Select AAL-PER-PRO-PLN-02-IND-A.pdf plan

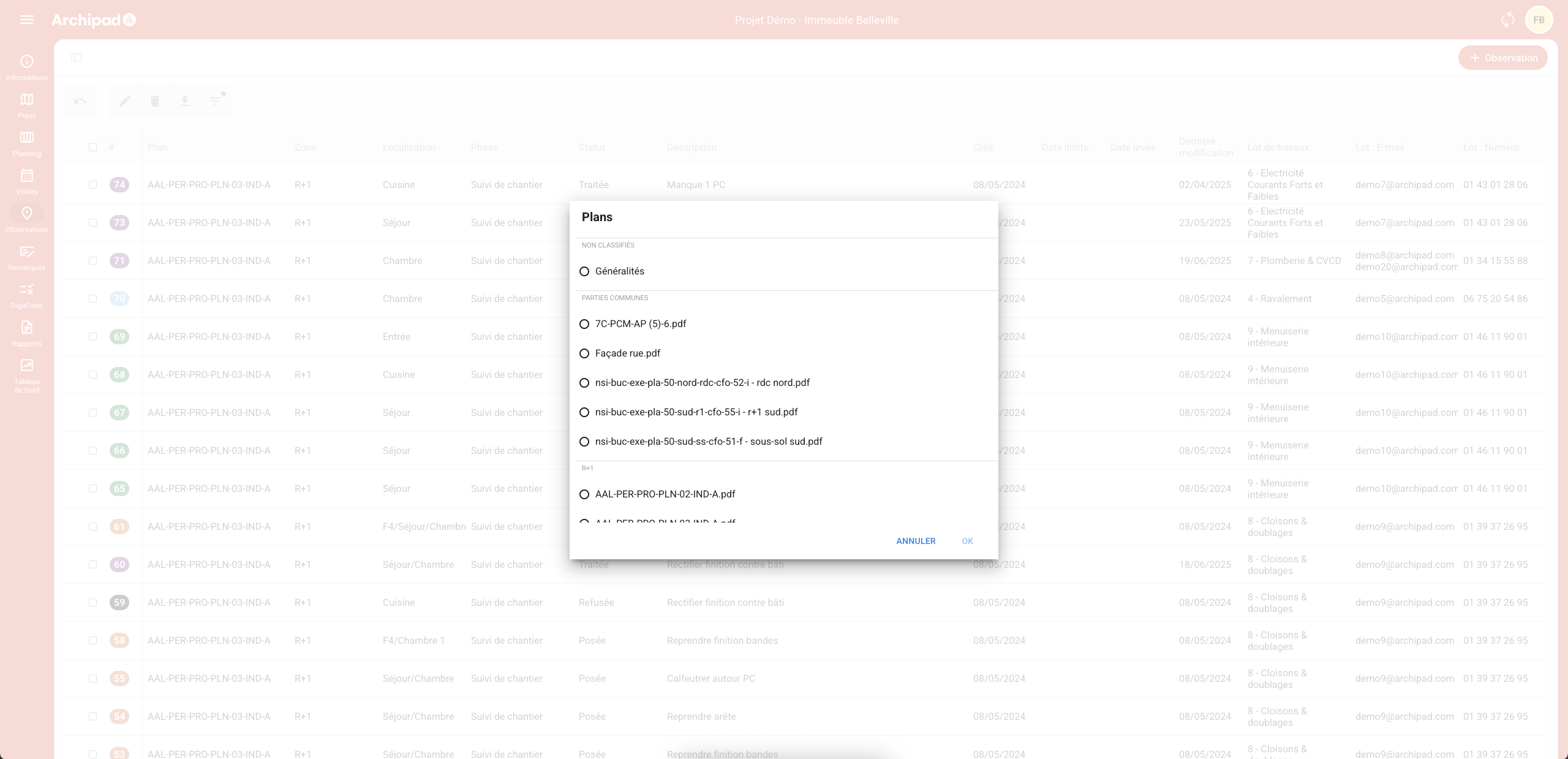[x=584, y=494]
